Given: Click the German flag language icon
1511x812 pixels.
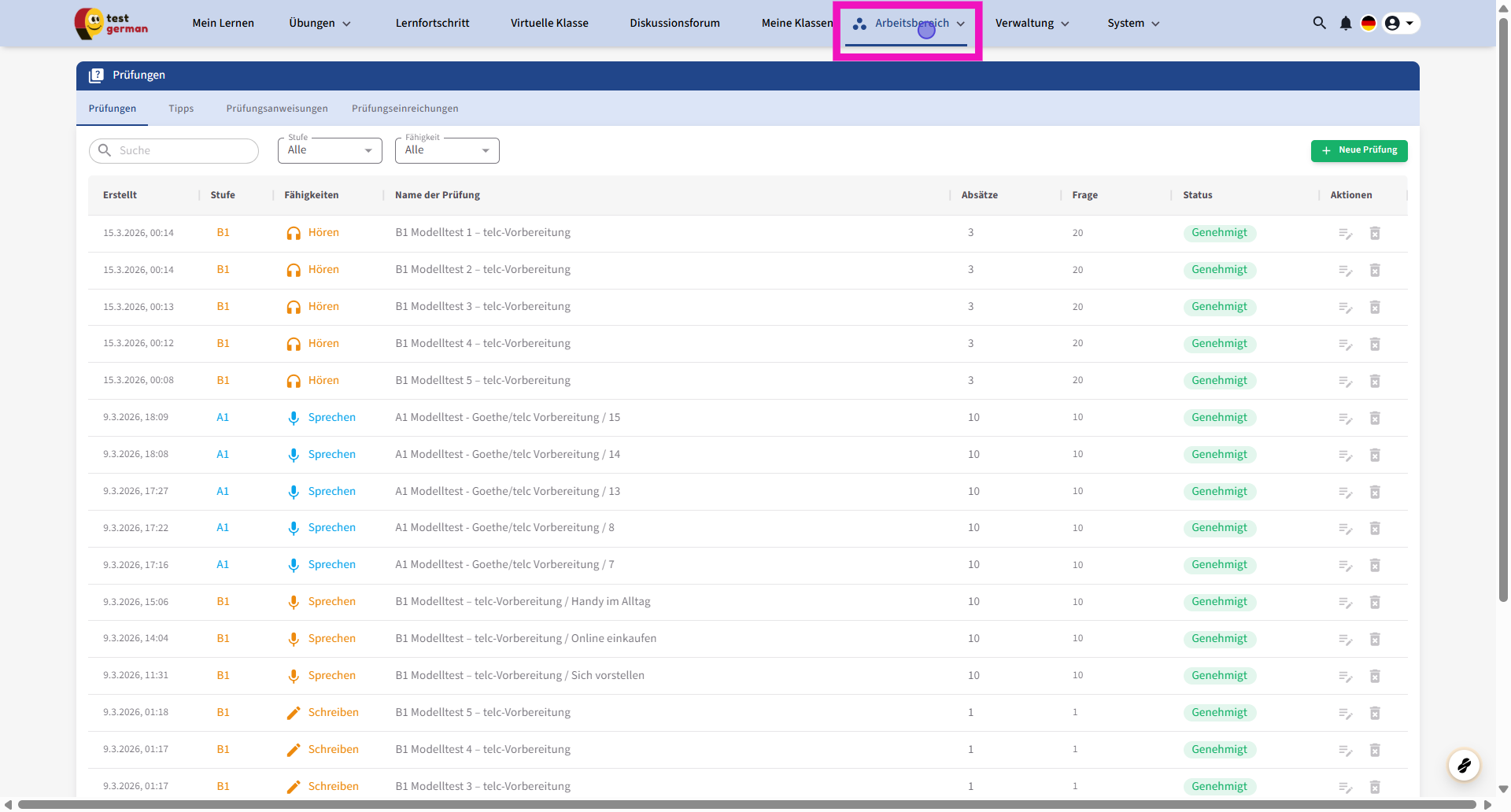Looking at the screenshot, I should click(1369, 24).
